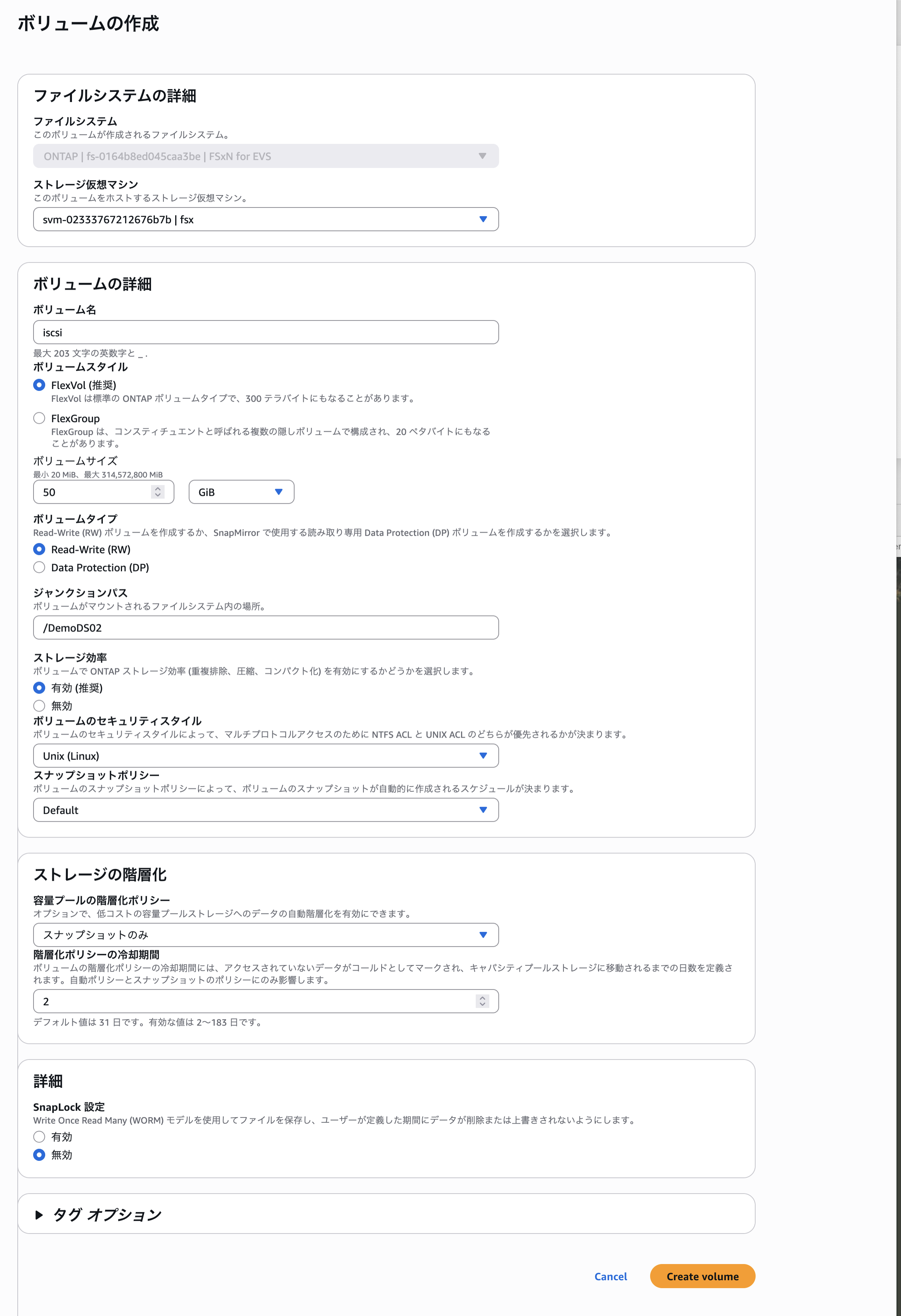901x1316 pixels.
Task: Select Data Protection (DP) volume type
Action: coord(39,567)
